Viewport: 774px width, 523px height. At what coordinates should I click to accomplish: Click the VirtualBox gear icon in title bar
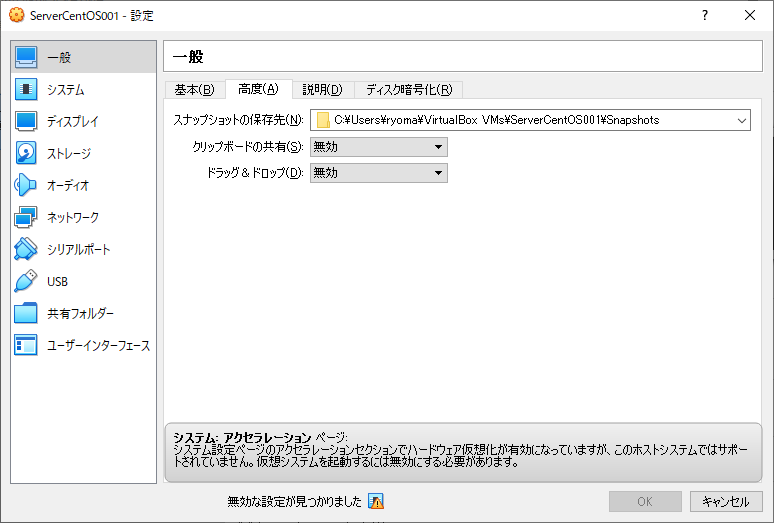click(x=16, y=15)
